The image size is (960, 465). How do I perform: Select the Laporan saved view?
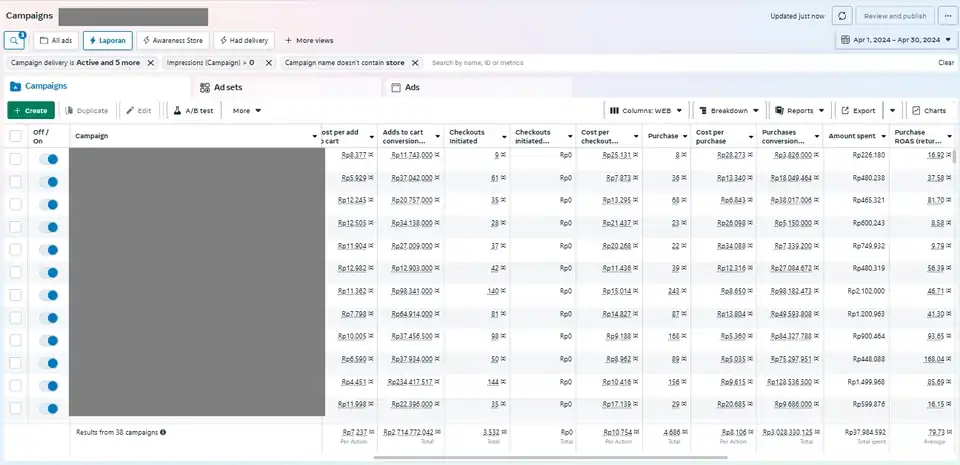pyautogui.click(x=108, y=40)
